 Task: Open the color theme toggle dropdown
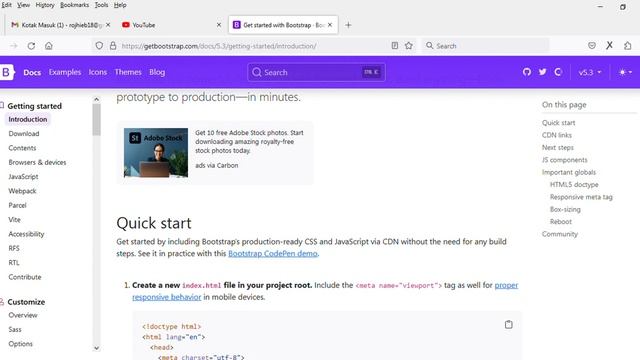pyautogui.click(x=625, y=72)
